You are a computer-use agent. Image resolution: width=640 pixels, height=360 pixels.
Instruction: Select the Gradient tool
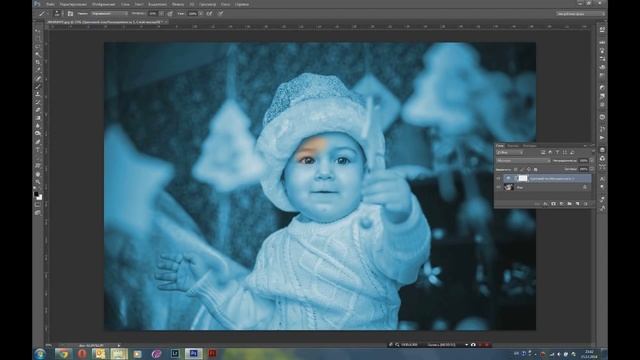click(38, 118)
